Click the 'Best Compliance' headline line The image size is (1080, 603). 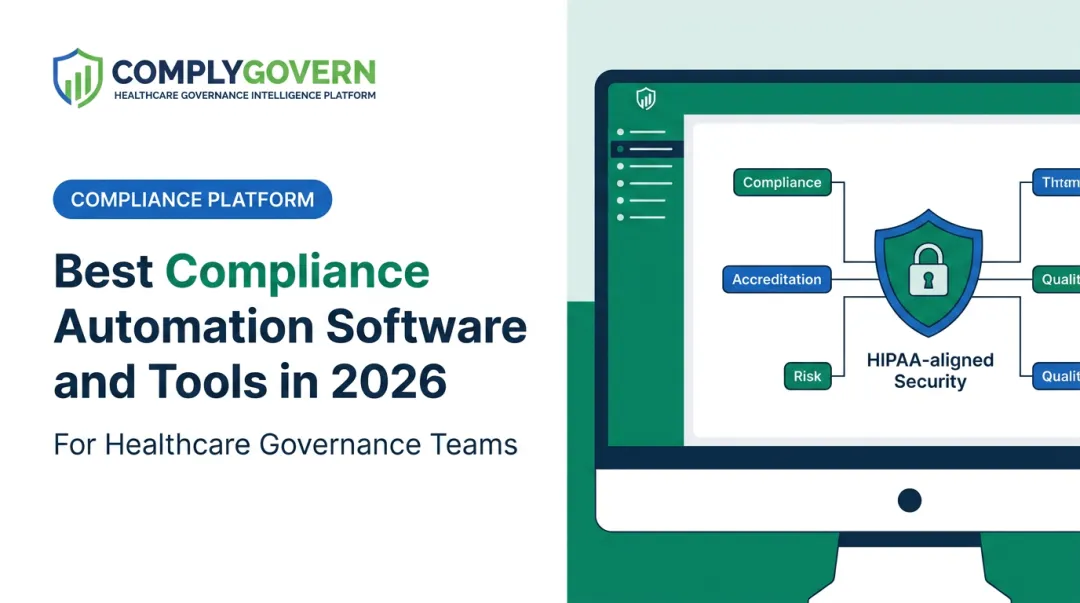242,272
